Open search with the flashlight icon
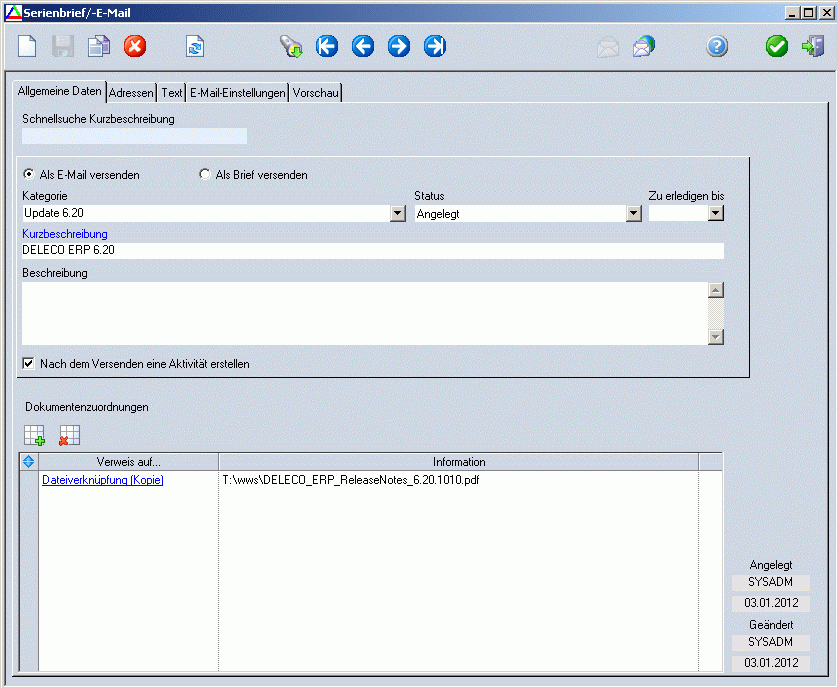 tap(291, 46)
